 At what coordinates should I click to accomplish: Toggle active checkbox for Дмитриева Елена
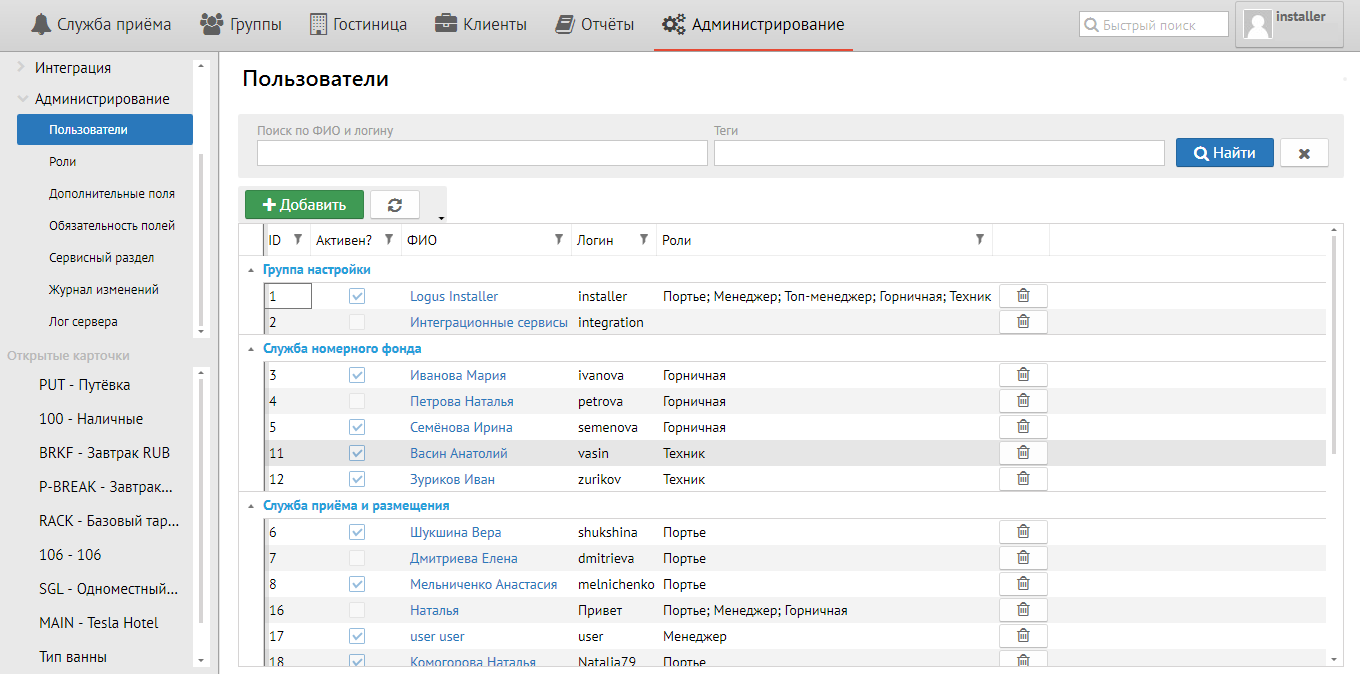357,558
